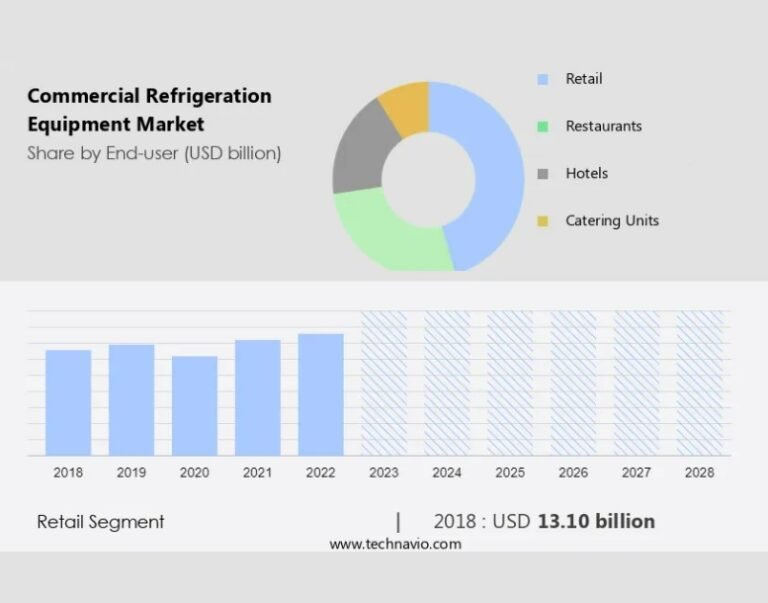Select the Restaurants legend label

pyautogui.click(x=603, y=126)
